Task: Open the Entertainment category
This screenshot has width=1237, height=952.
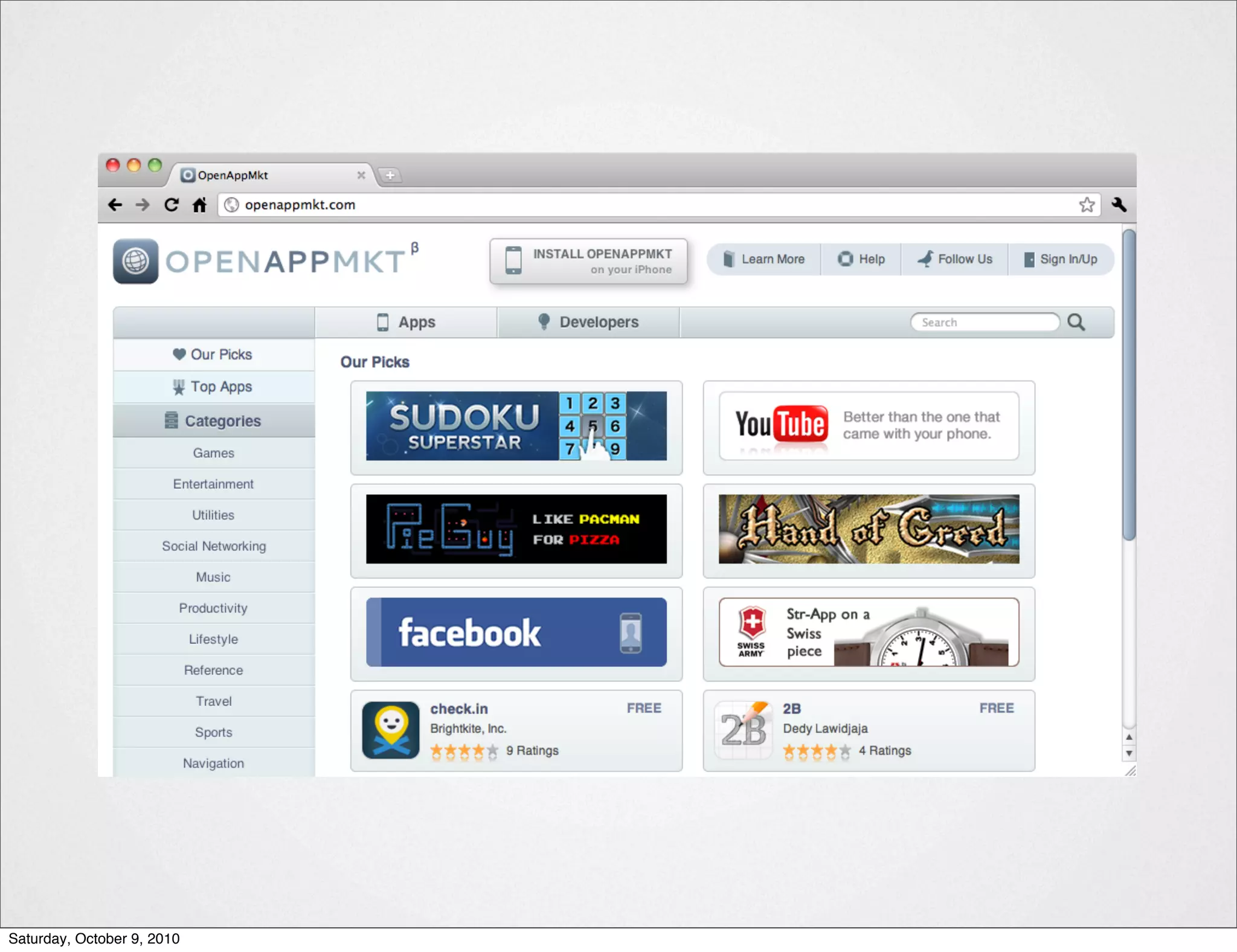Action: point(213,484)
